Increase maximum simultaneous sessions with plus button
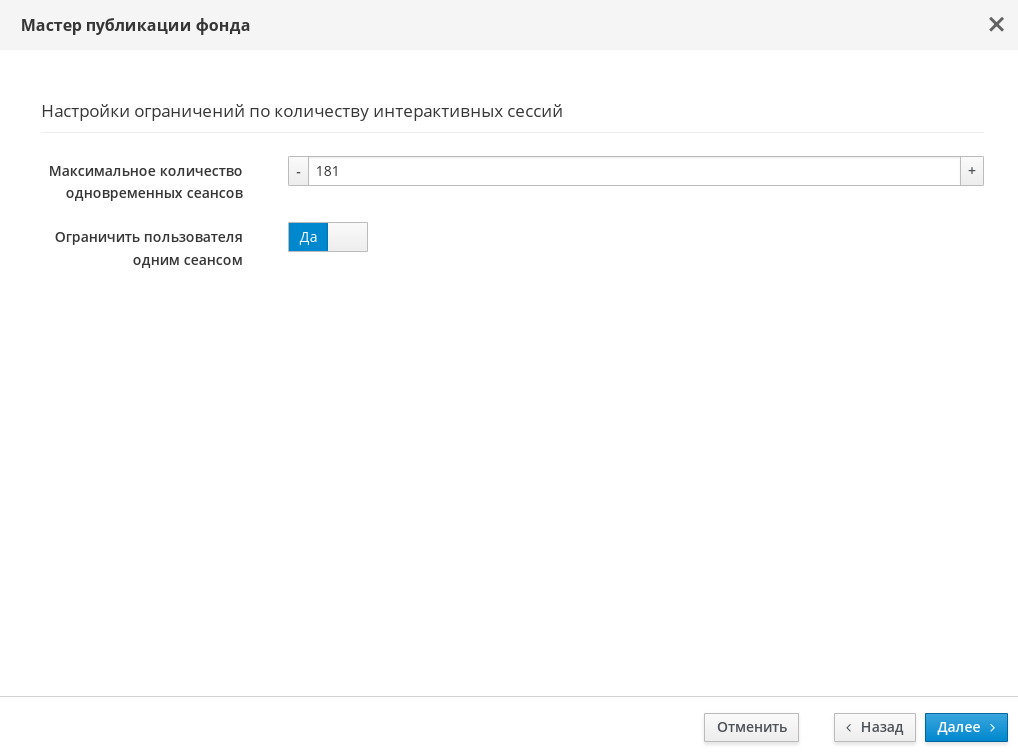Viewport: 1018px width, 755px height. [x=971, y=171]
